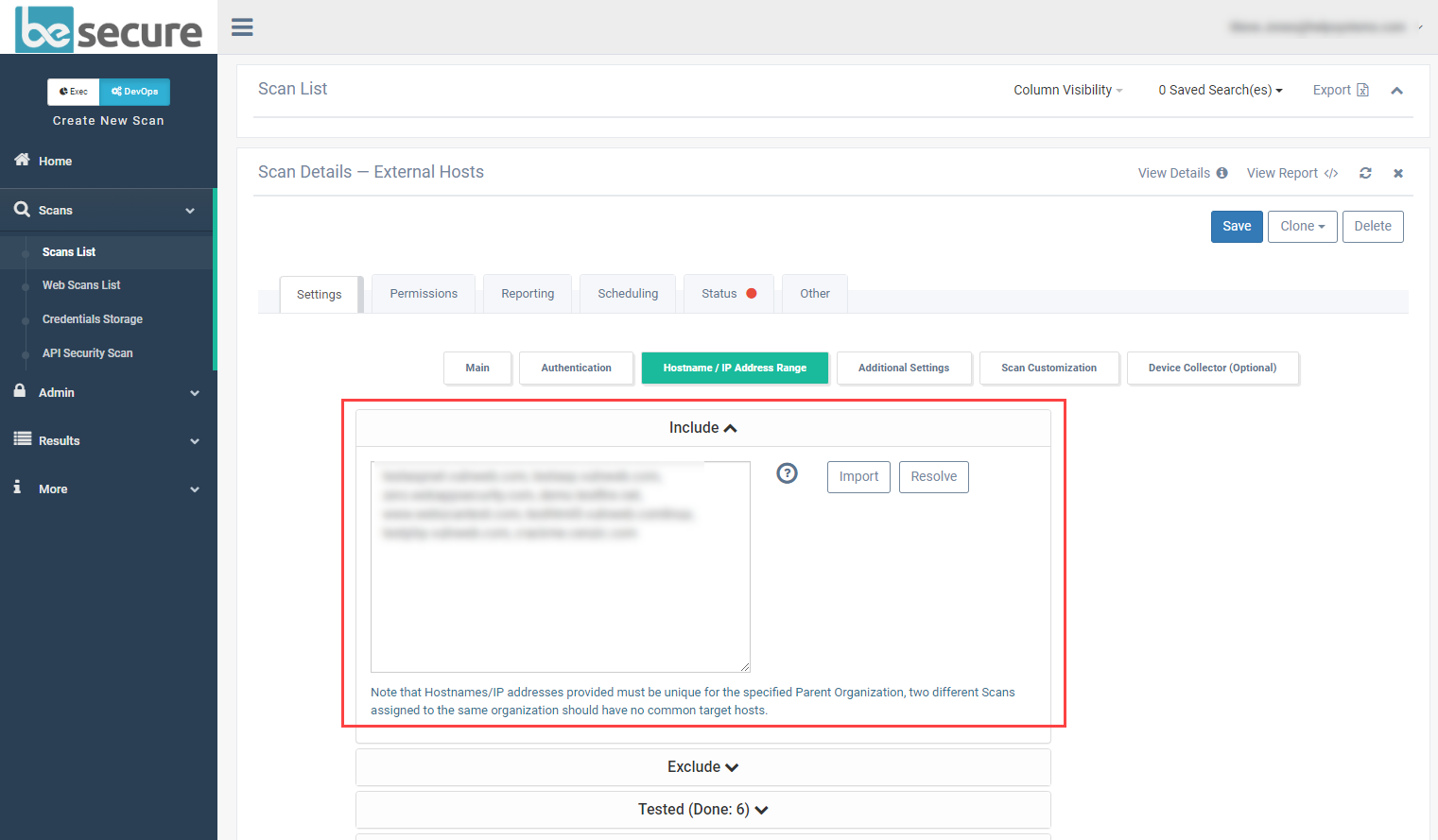Open Web Scans List
Viewport: 1438px width, 840px height.
(x=81, y=285)
